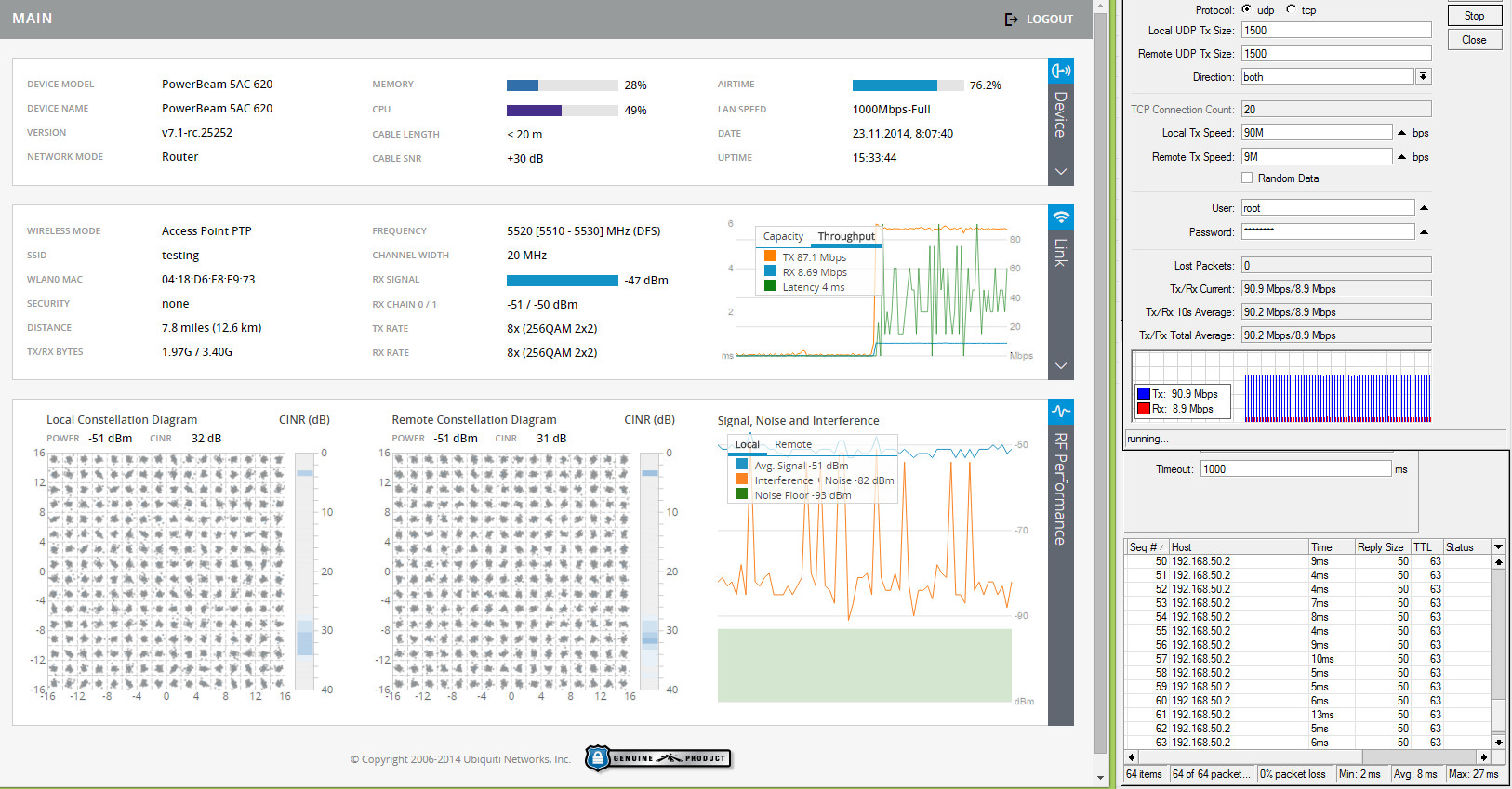Click the Local Tx Speed up arrow
Viewport: 1512px width, 789px height.
pyautogui.click(x=1402, y=133)
